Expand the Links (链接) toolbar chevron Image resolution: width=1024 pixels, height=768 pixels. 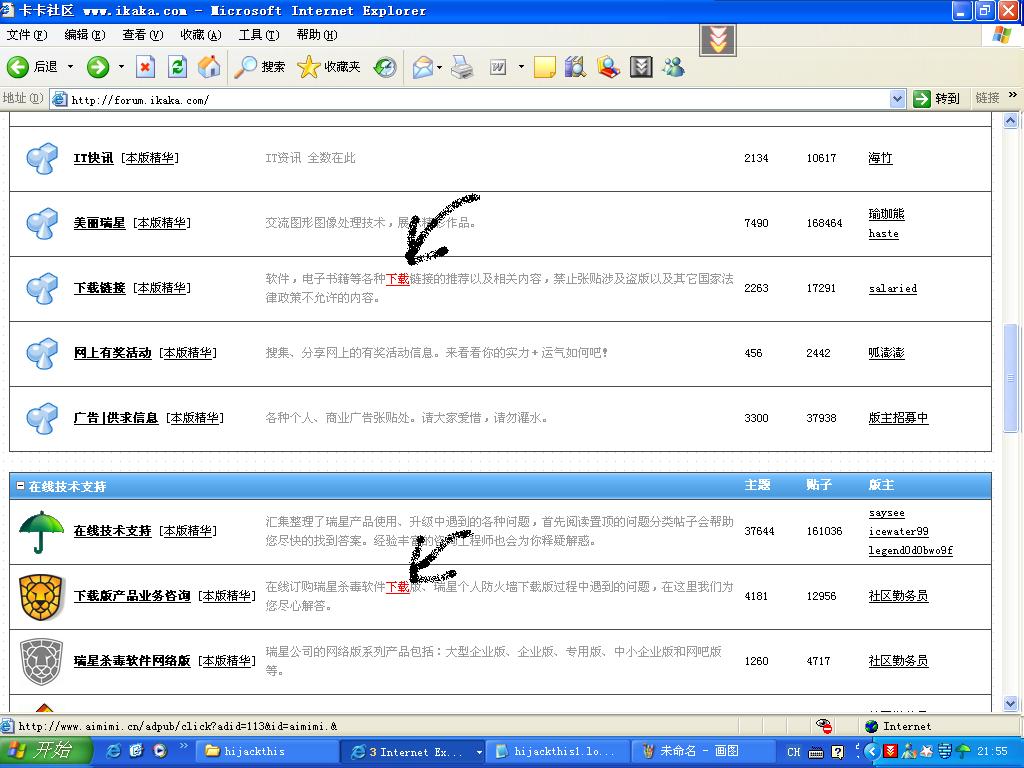pos(1013,95)
